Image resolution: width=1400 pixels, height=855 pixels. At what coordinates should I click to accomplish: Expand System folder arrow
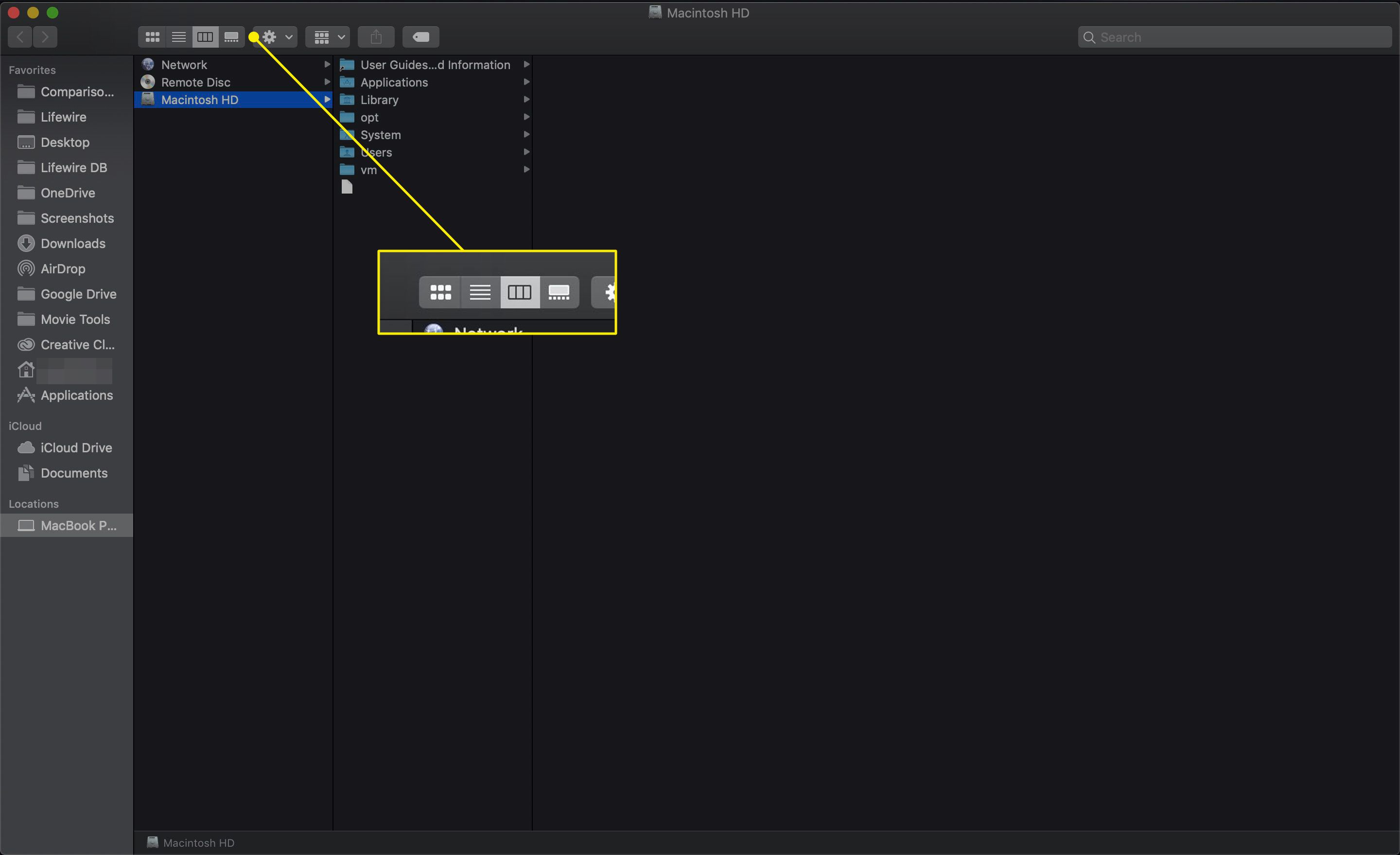point(526,134)
